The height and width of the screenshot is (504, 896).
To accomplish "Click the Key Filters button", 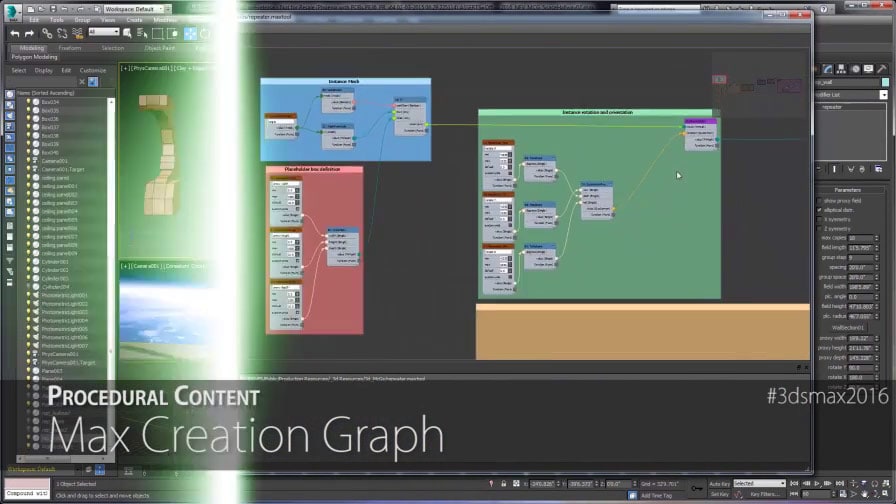I will pyautogui.click(x=765, y=494).
